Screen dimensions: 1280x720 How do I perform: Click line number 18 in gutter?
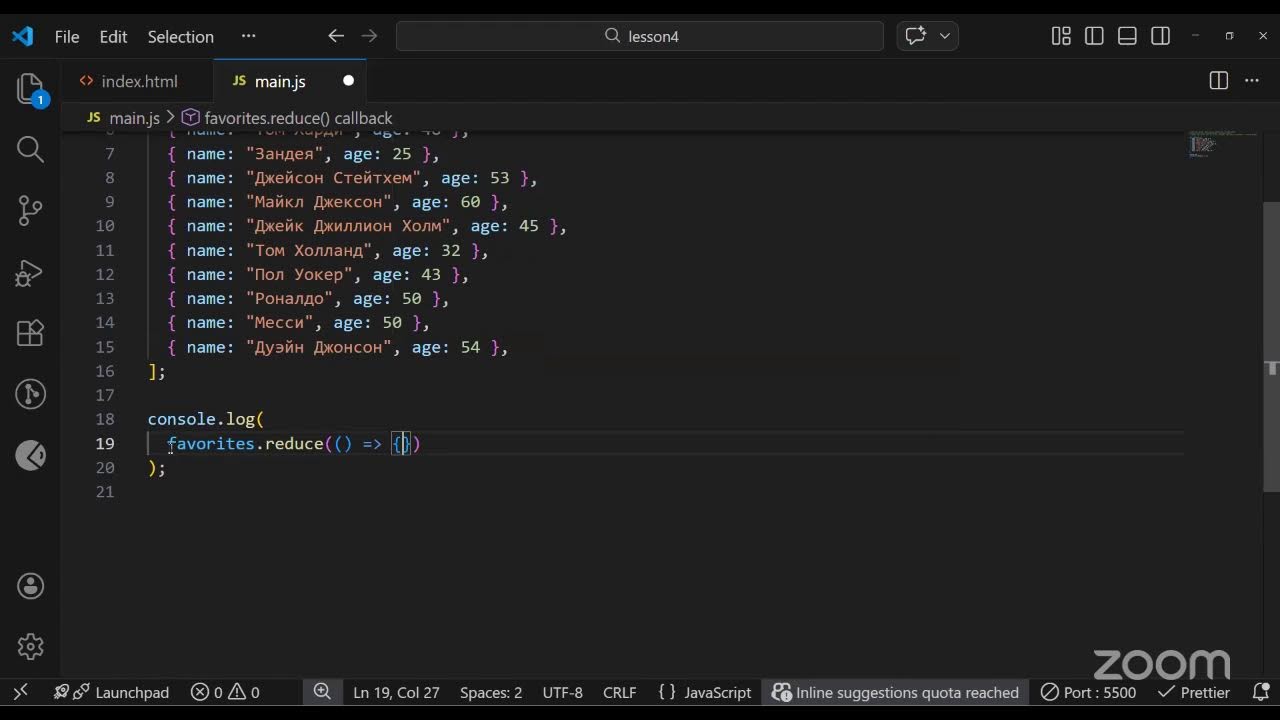click(x=105, y=419)
